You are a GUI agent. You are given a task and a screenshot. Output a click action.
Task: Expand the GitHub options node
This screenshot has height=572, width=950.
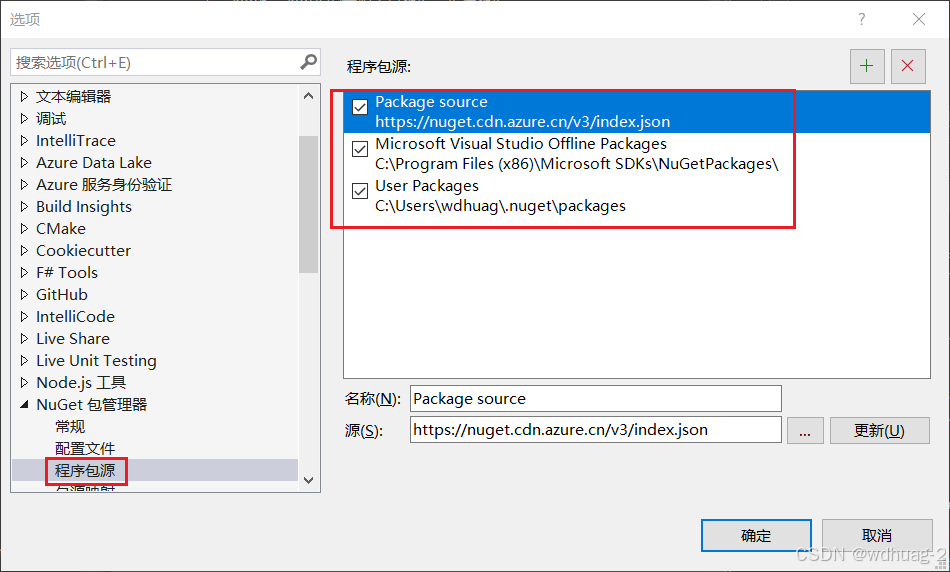[x=24, y=294]
